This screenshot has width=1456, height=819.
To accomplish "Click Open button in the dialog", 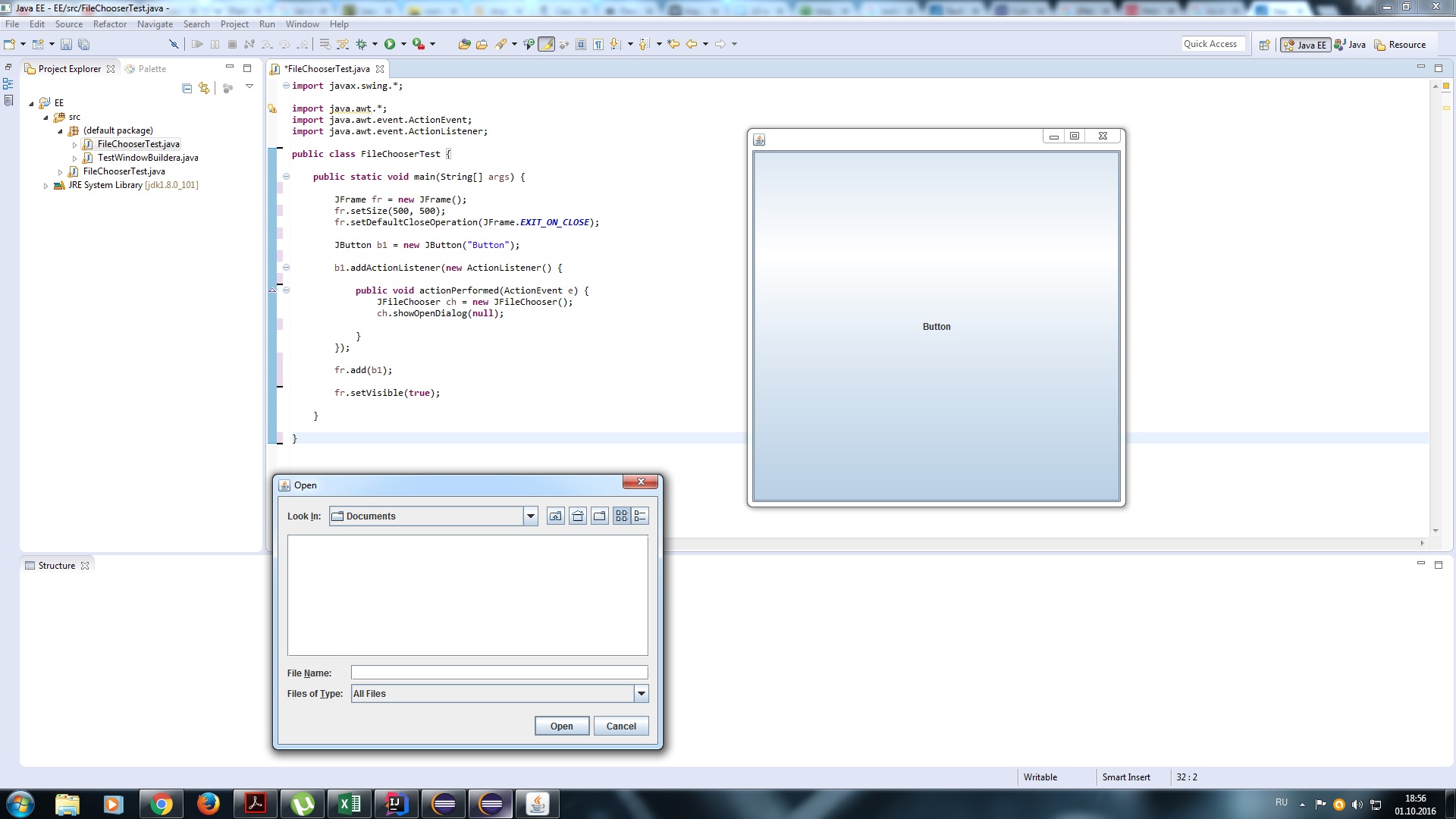I will (562, 726).
